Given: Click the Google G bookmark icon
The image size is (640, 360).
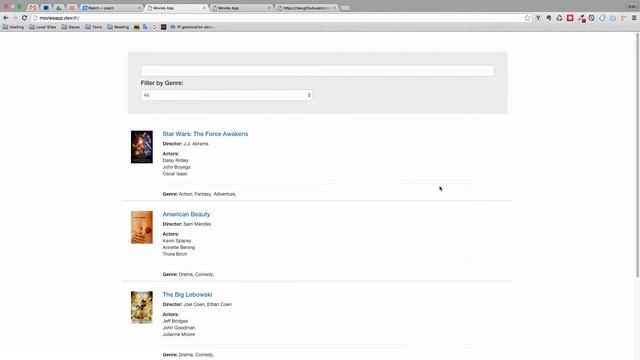Looking at the screenshot, I should [154, 27].
